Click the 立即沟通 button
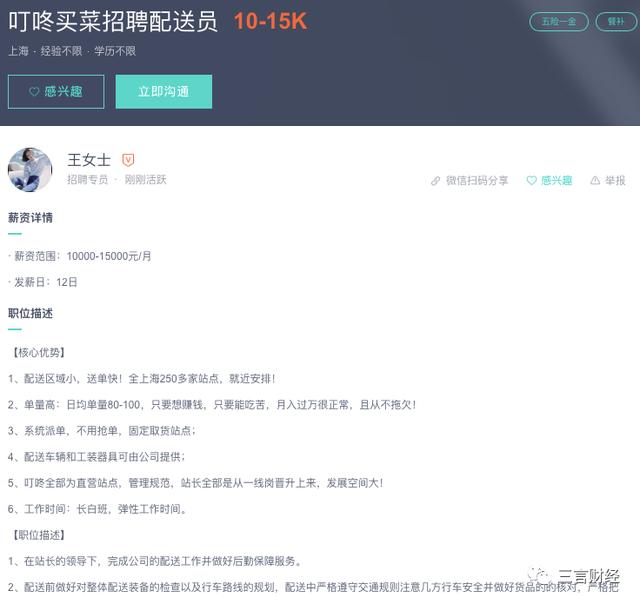Viewport: 640px width, 604px height. coord(164,91)
